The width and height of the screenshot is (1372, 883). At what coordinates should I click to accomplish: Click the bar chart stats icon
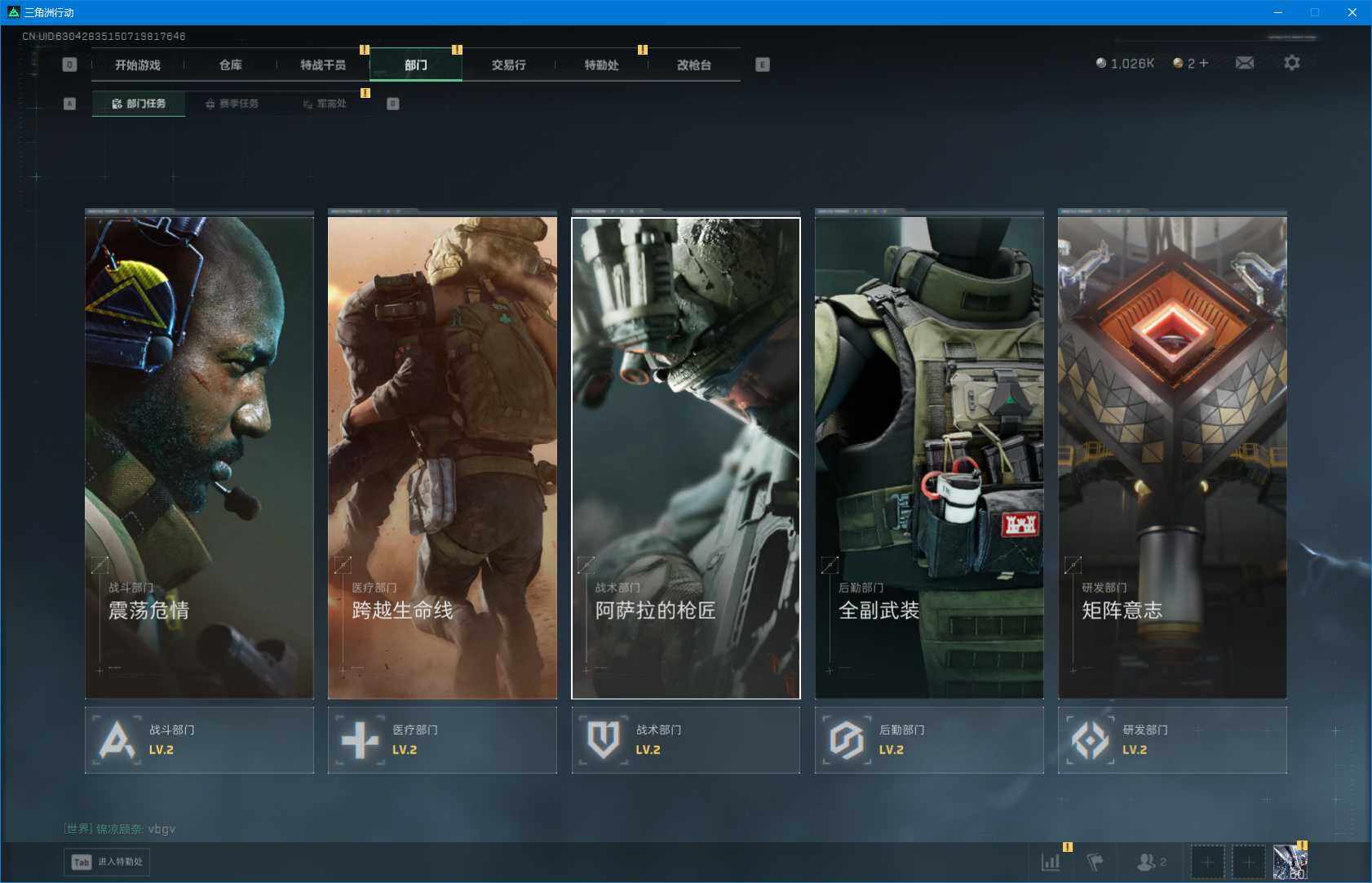(x=1051, y=862)
